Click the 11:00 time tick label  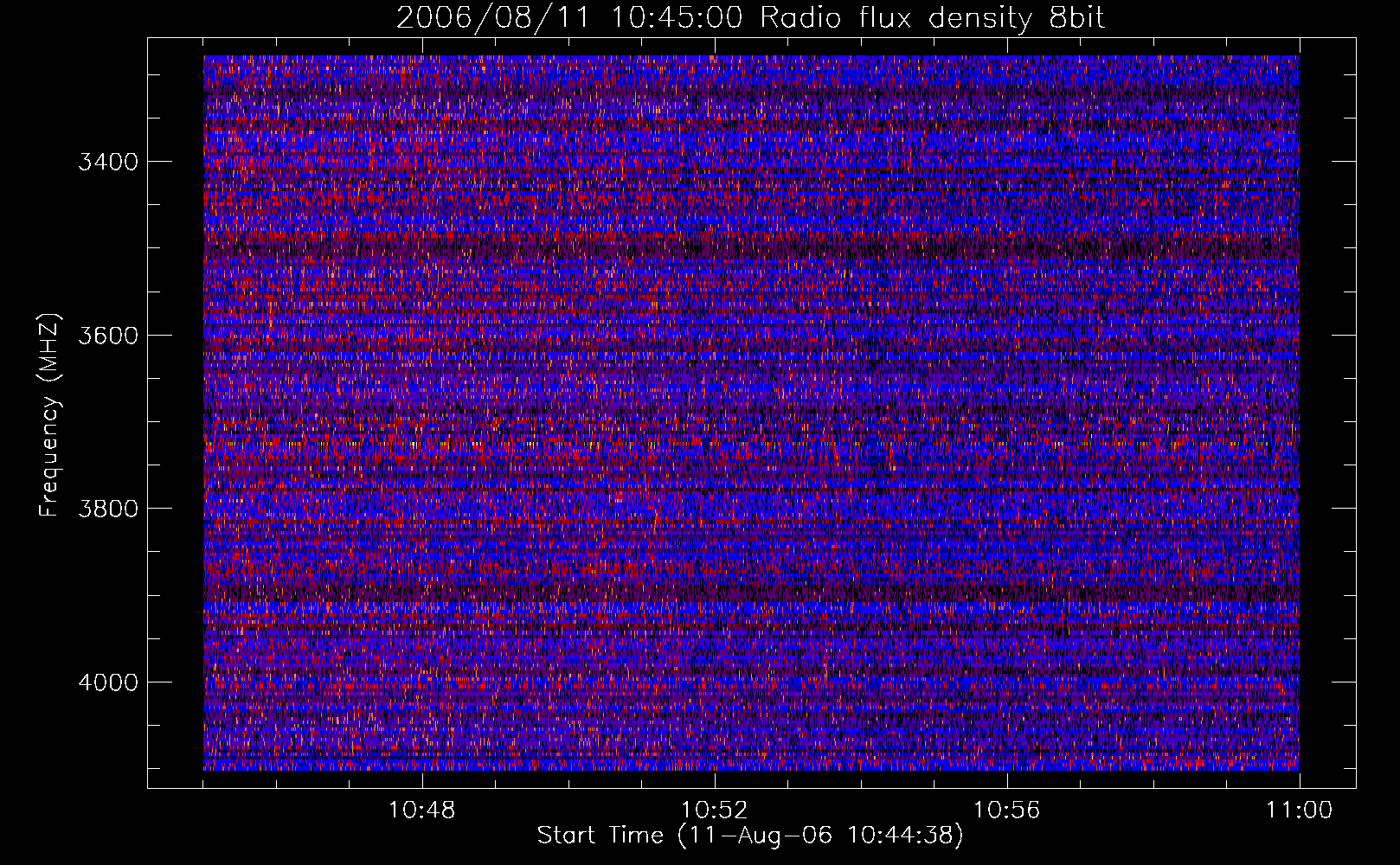pyautogui.click(x=1300, y=811)
